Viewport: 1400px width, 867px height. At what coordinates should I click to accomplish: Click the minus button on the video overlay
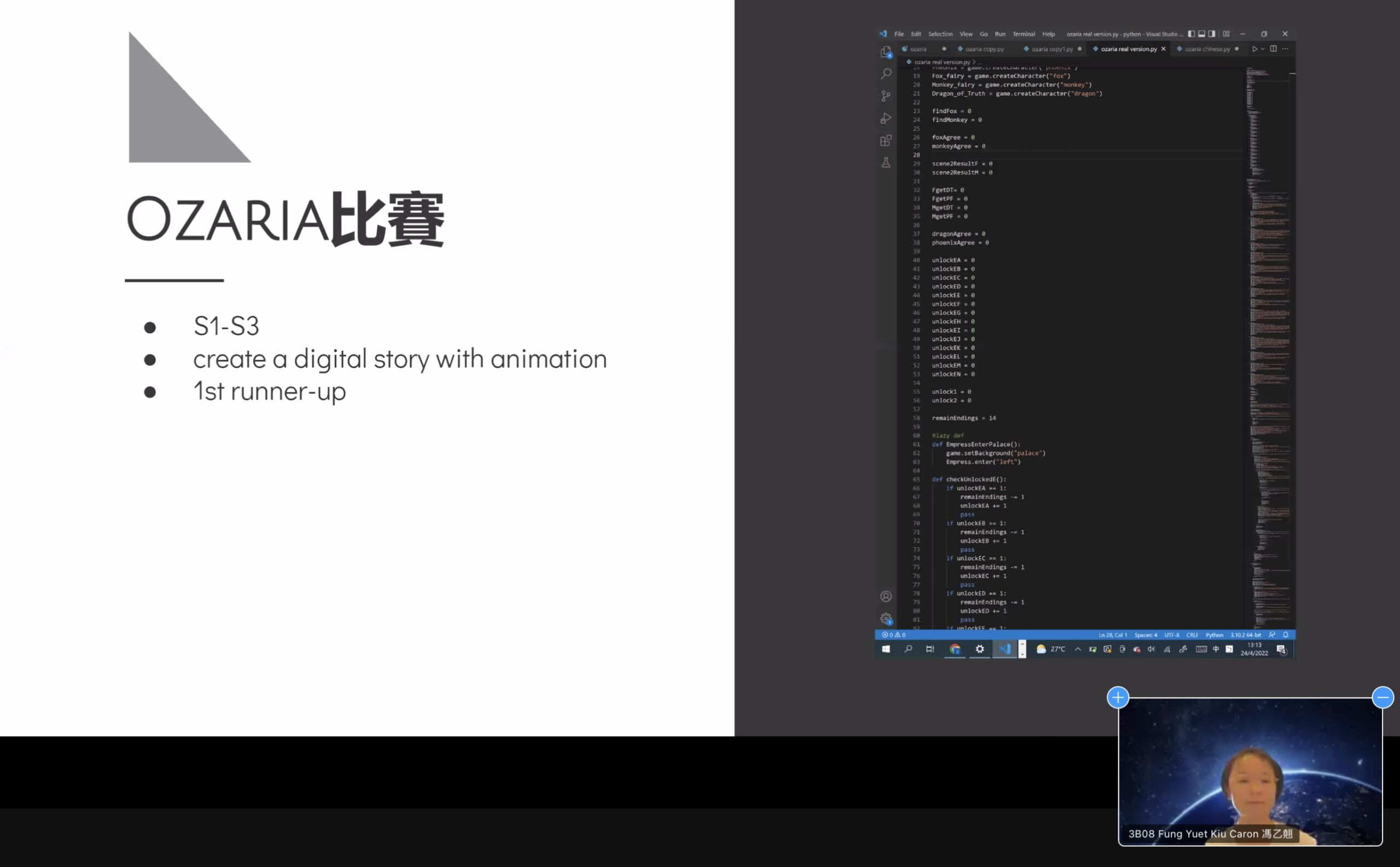tap(1383, 697)
